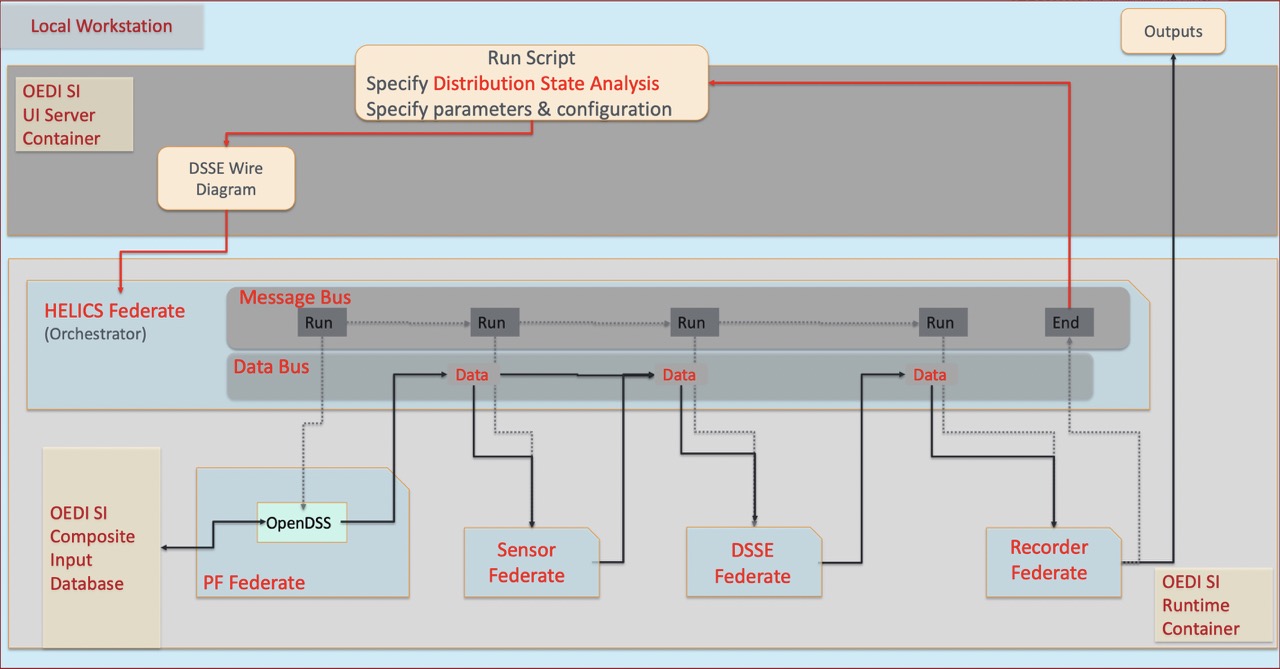Click the Sensor Federate box
This screenshot has width=1280, height=669.
pos(531,563)
